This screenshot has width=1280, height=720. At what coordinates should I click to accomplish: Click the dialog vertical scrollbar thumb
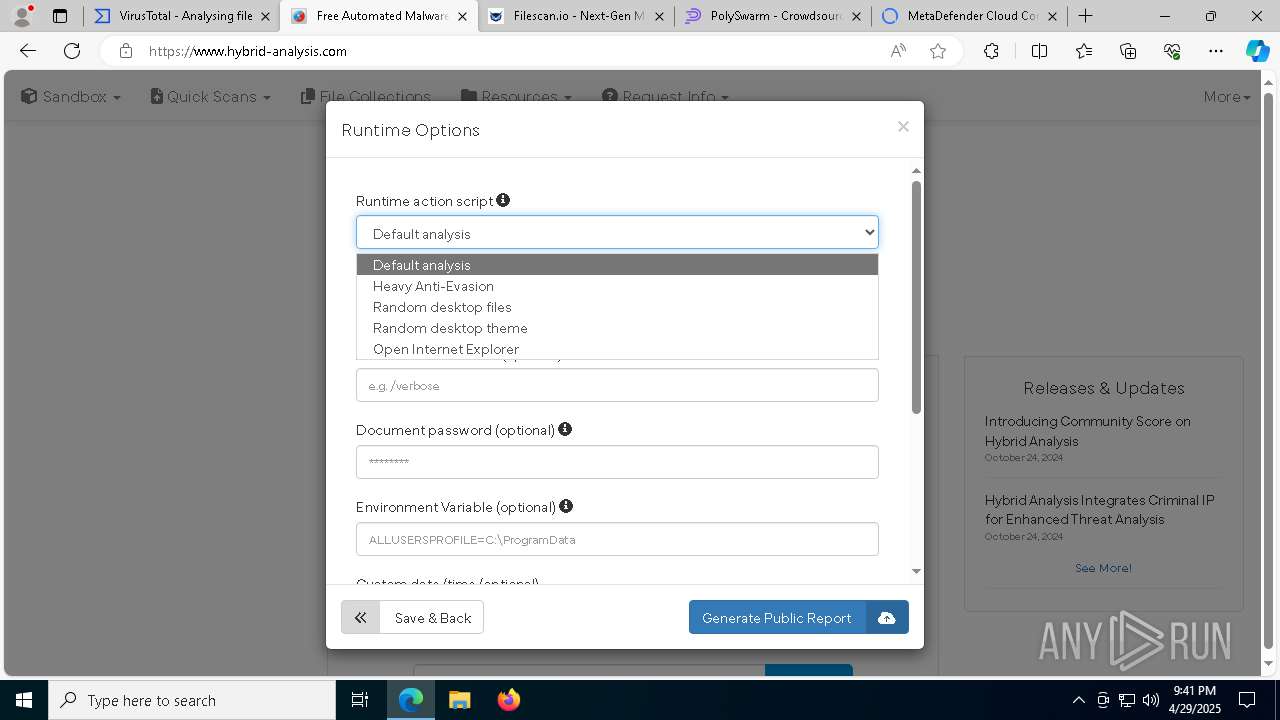916,297
